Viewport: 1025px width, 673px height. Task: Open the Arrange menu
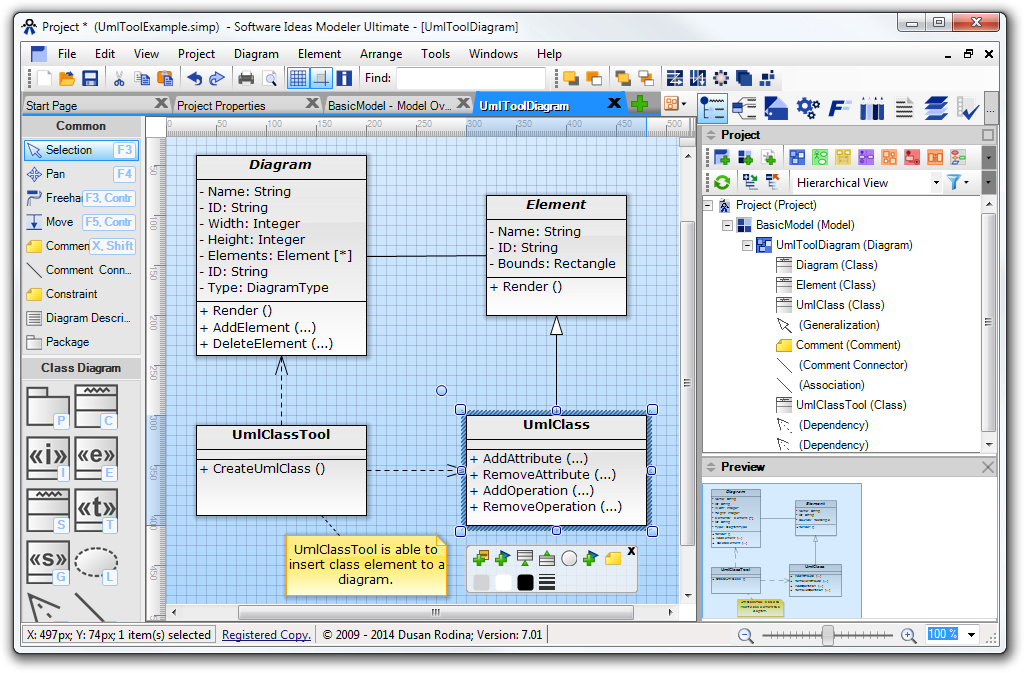pyautogui.click(x=381, y=54)
